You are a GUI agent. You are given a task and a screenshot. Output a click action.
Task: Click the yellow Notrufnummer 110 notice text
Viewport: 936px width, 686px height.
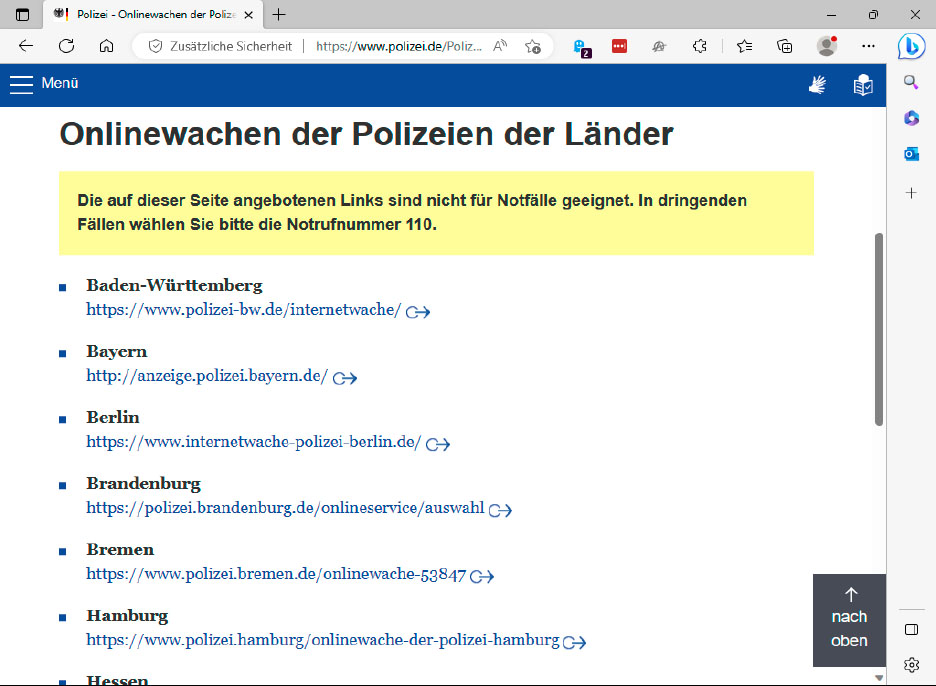coord(412,213)
